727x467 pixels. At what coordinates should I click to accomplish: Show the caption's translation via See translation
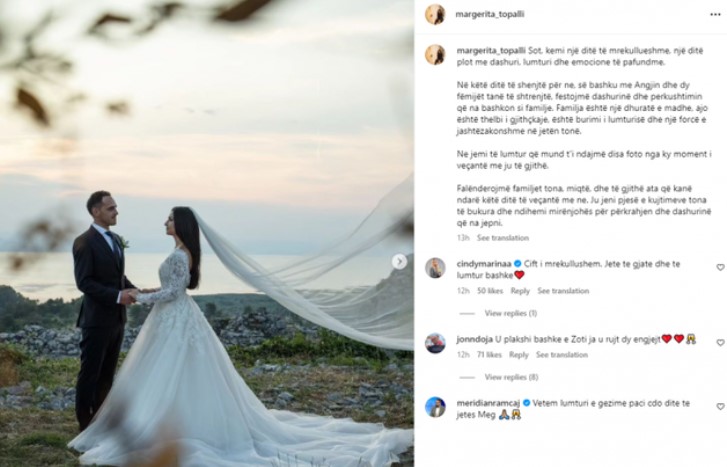click(x=503, y=238)
